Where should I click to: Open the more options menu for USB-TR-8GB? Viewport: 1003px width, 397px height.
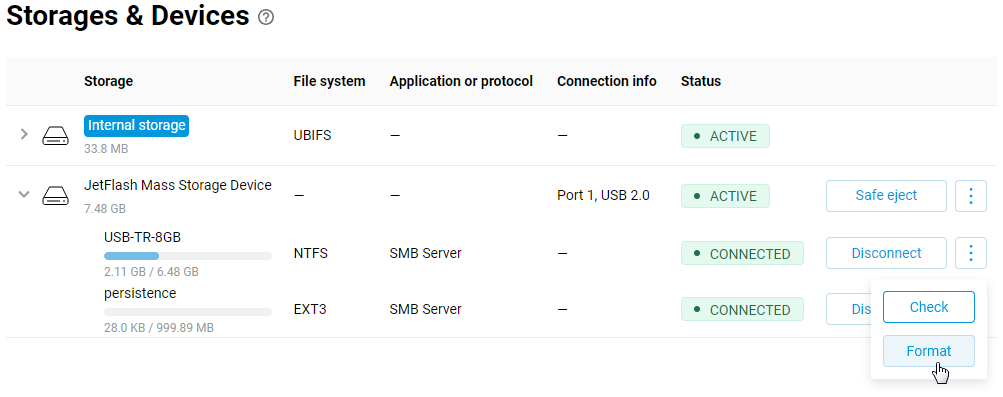point(971,253)
